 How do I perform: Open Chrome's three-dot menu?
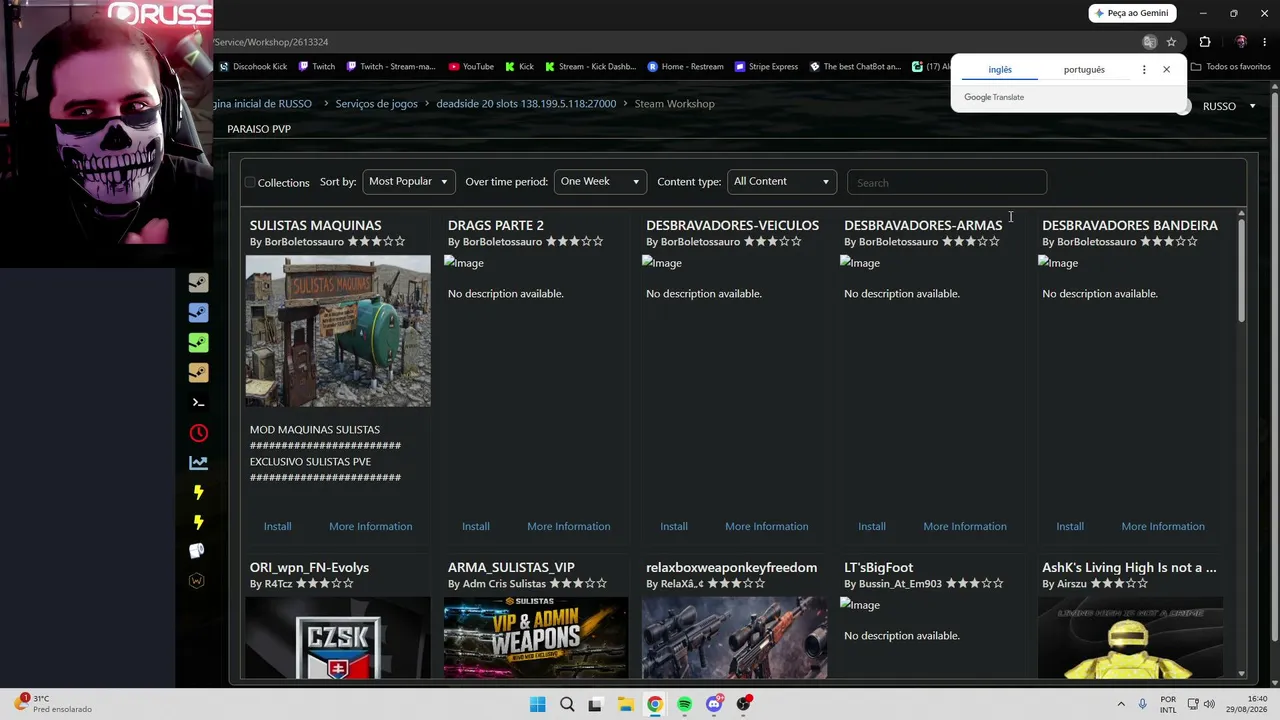click(1264, 42)
